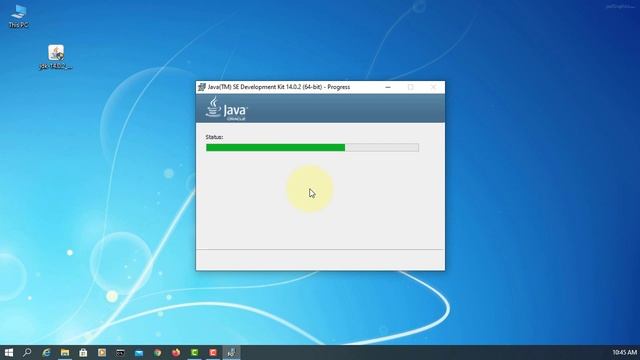Image resolution: width=640 pixels, height=360 pixels.
Task: Launch Internet Explorer from taskbar
Action: [x=46, y=352]
